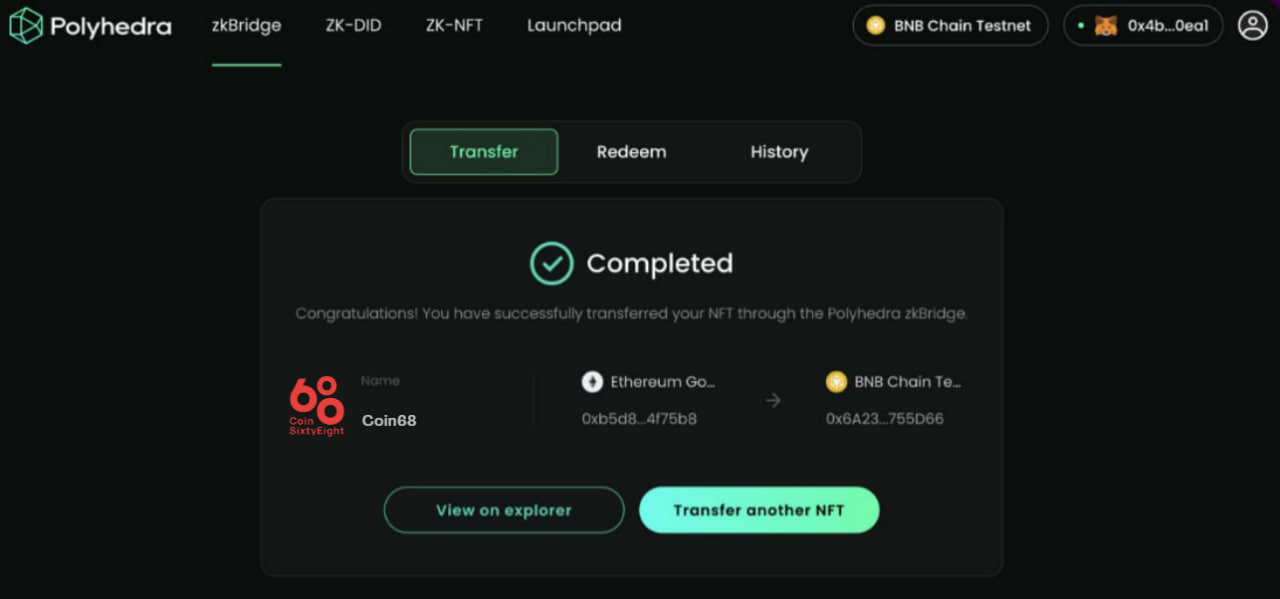1280x599 pixels.
Task: Open the BNB Chain Testnet network selector
Action: pos(950,26)
